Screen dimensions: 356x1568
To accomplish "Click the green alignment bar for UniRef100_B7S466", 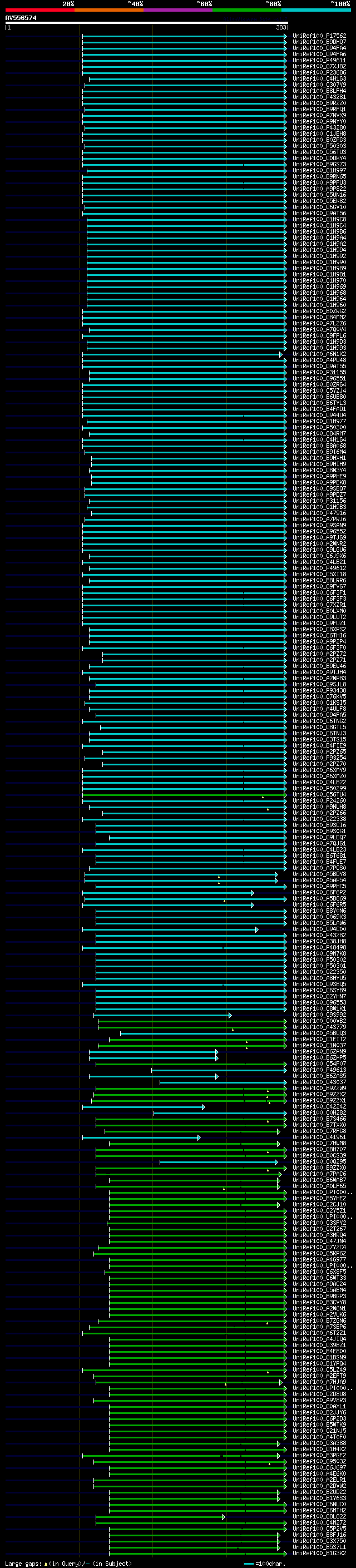I will click(x=191, y=1119).
